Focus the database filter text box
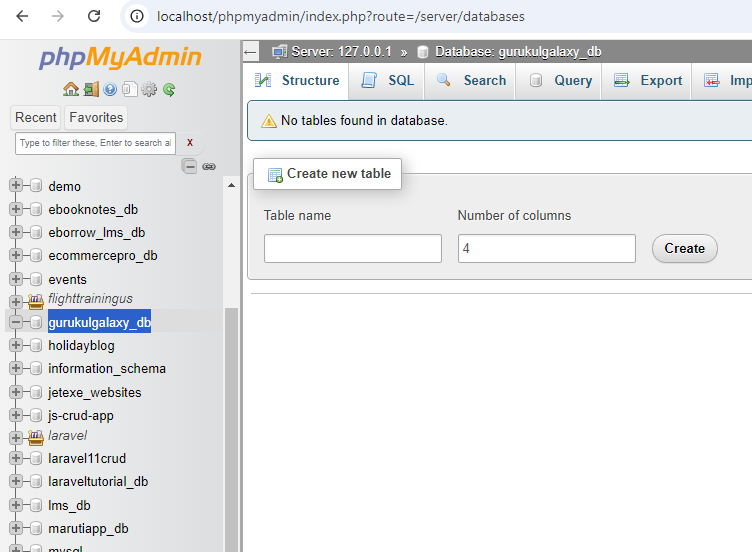The image size is (752, 552). pyautogui.click(x=95, y=143)
